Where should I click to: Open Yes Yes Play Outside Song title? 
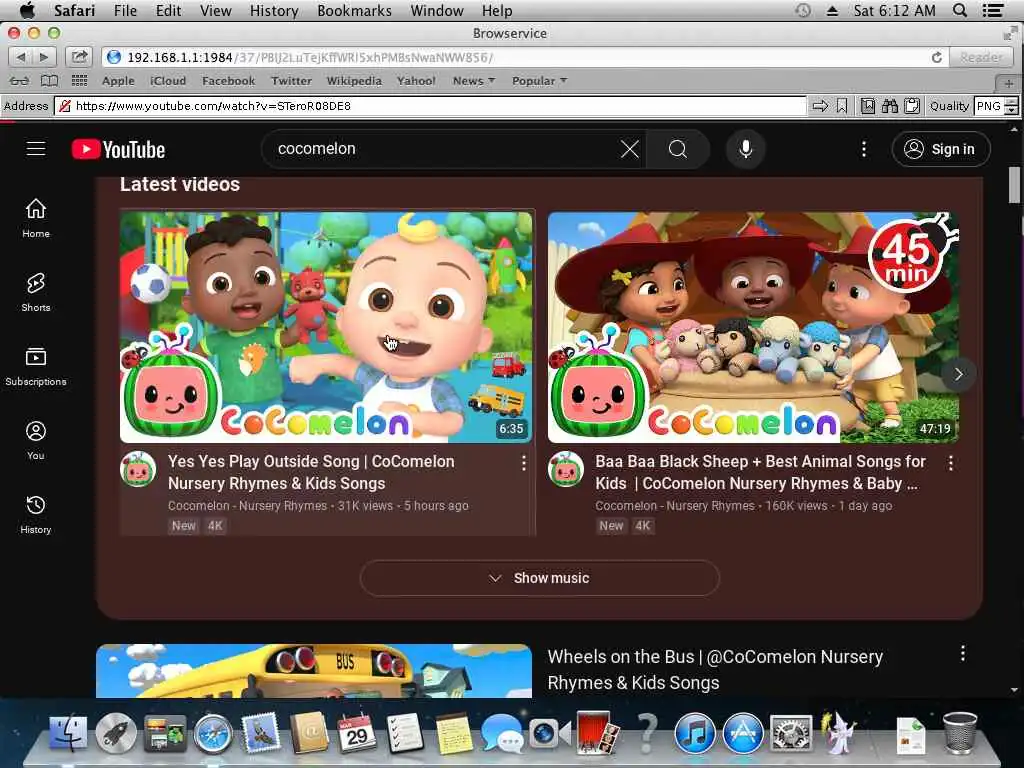(x=311, y=472)
